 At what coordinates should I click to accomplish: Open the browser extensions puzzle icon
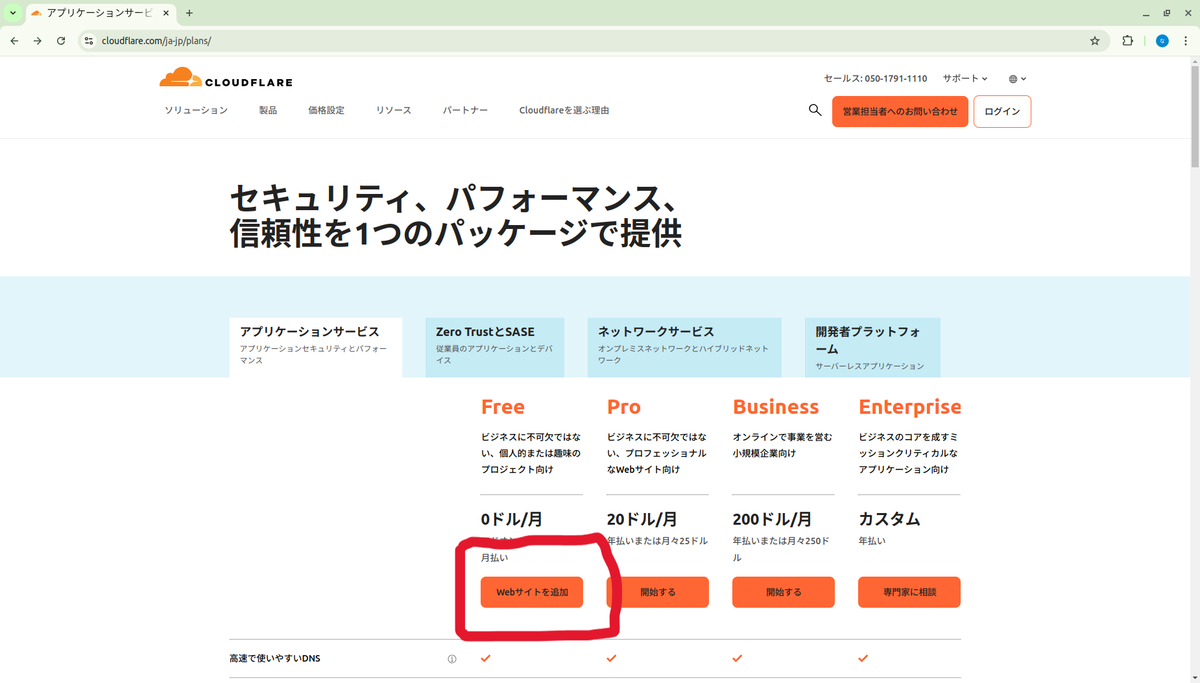coord(1128,41)
